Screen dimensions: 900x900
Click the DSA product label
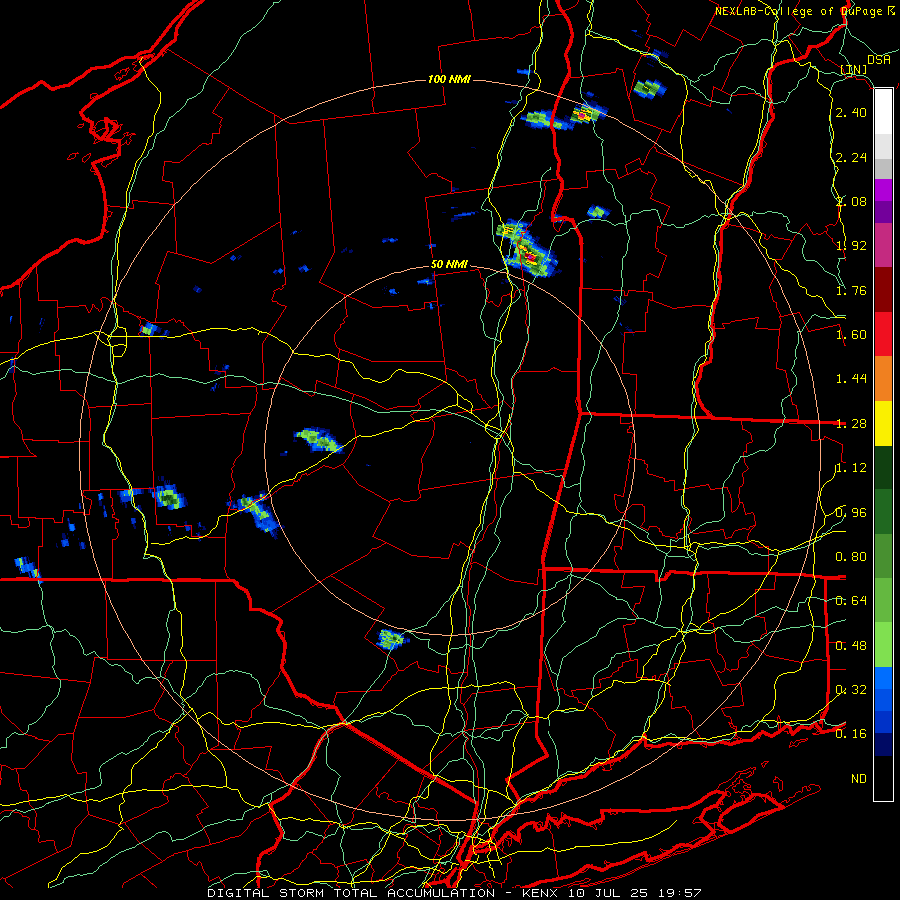coord(879,59)
